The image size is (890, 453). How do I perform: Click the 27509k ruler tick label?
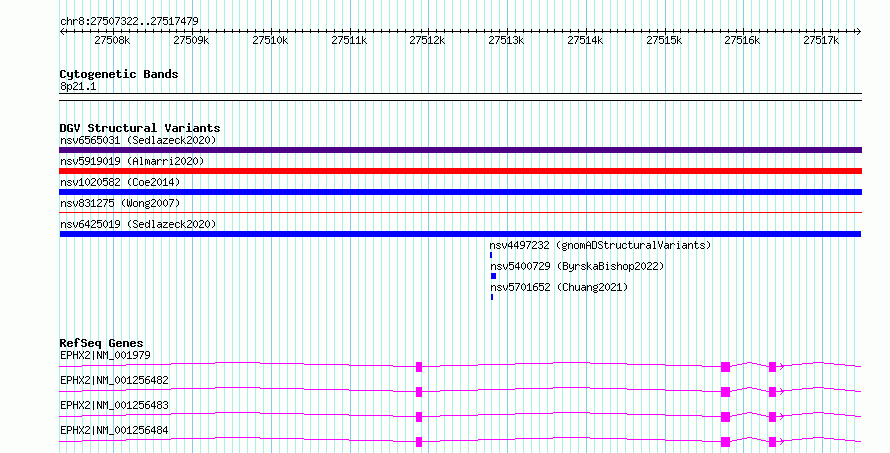click(191, 40)
